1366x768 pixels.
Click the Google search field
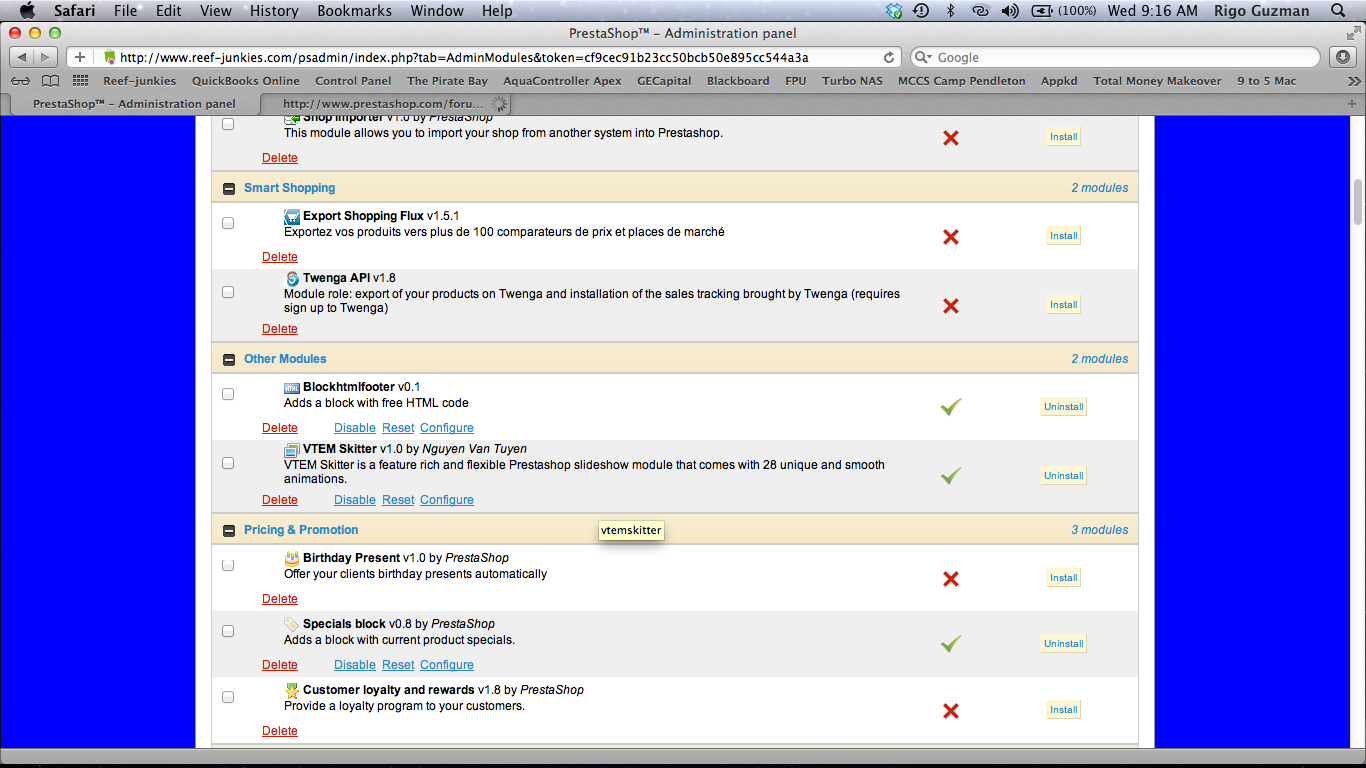coord(1115,57)
